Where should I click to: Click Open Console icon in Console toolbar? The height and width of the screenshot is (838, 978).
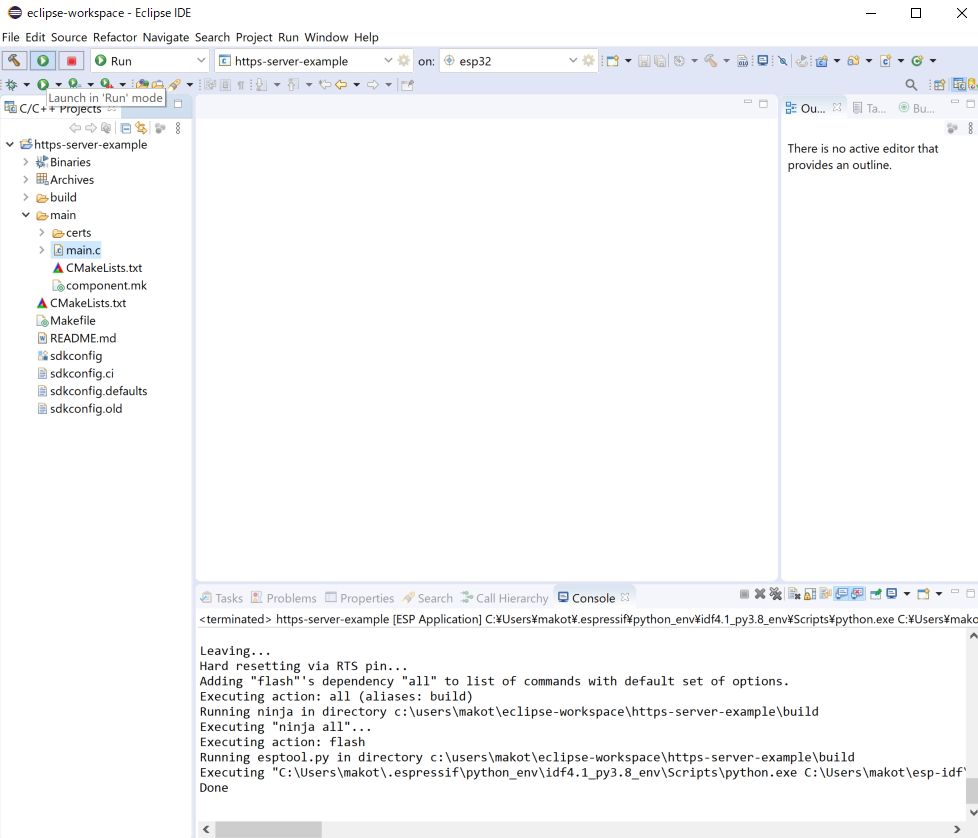pos(924,594)
